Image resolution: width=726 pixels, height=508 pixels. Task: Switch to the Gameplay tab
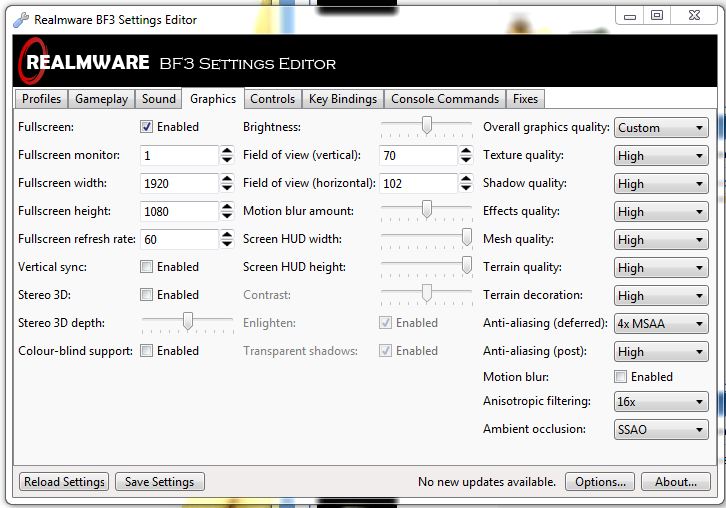(101, 99)
